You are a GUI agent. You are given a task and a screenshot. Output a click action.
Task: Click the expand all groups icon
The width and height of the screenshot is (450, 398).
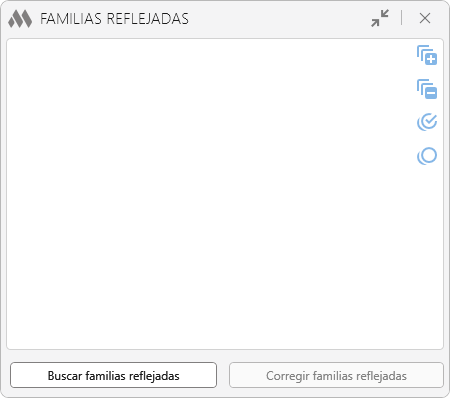[427, 55]
